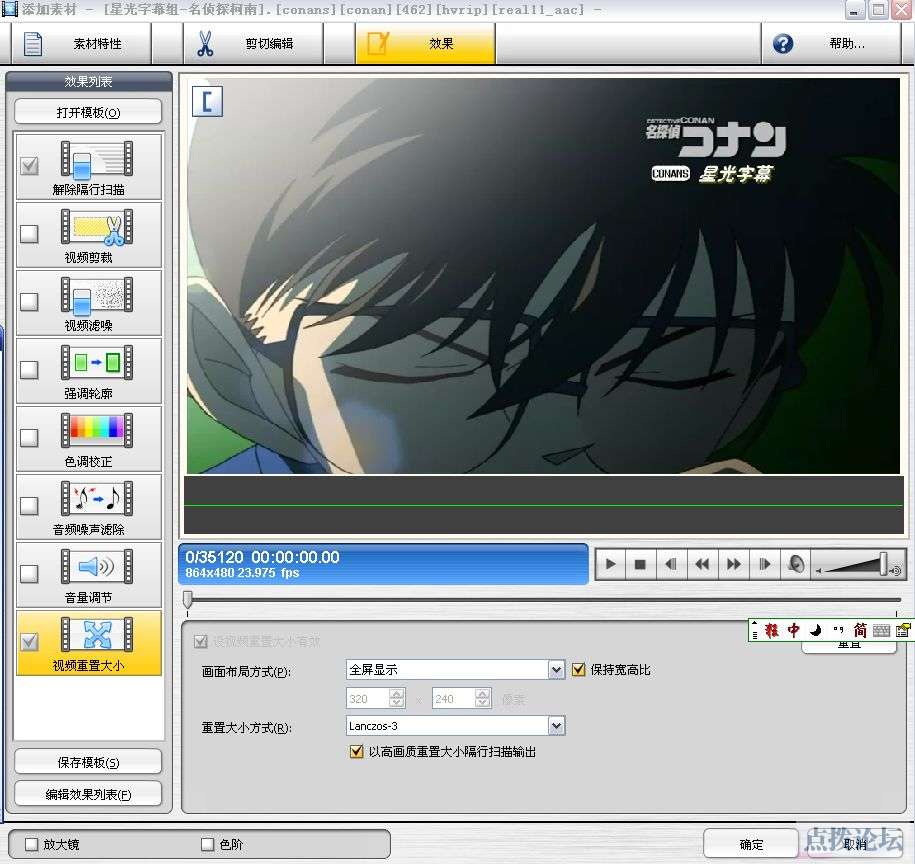The width and height of the screenshot is (915, 864).
Task: Select the video resize (视频重置大小) icon
Action: [x=97, y=635]
